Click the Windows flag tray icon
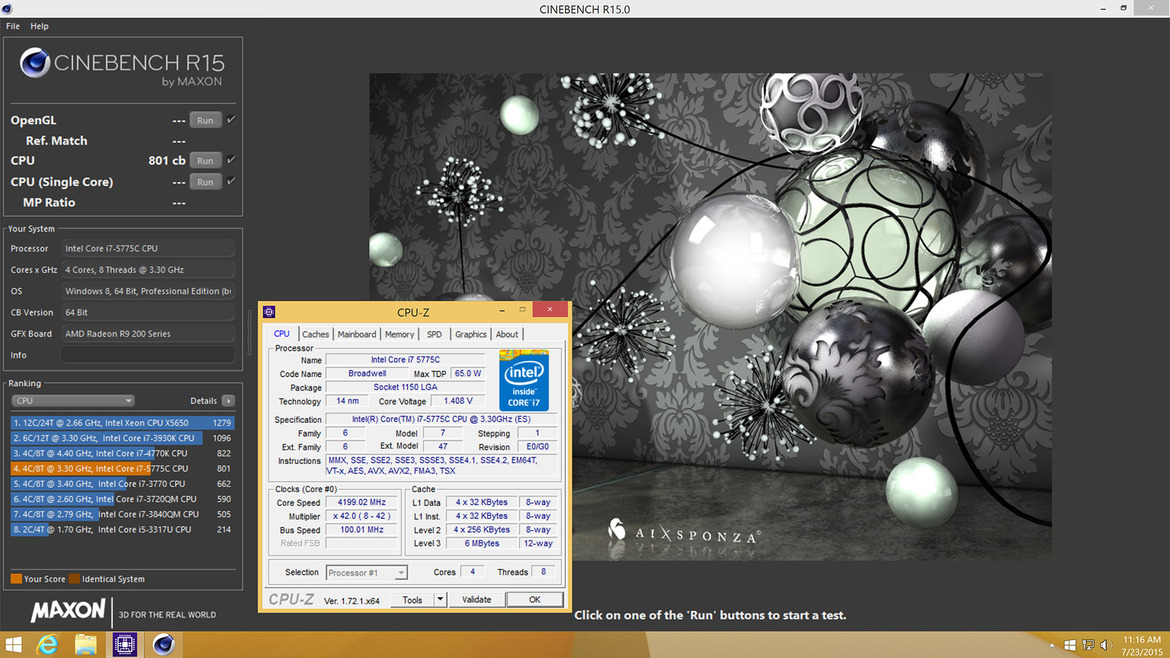 [x=1070, y=645]
